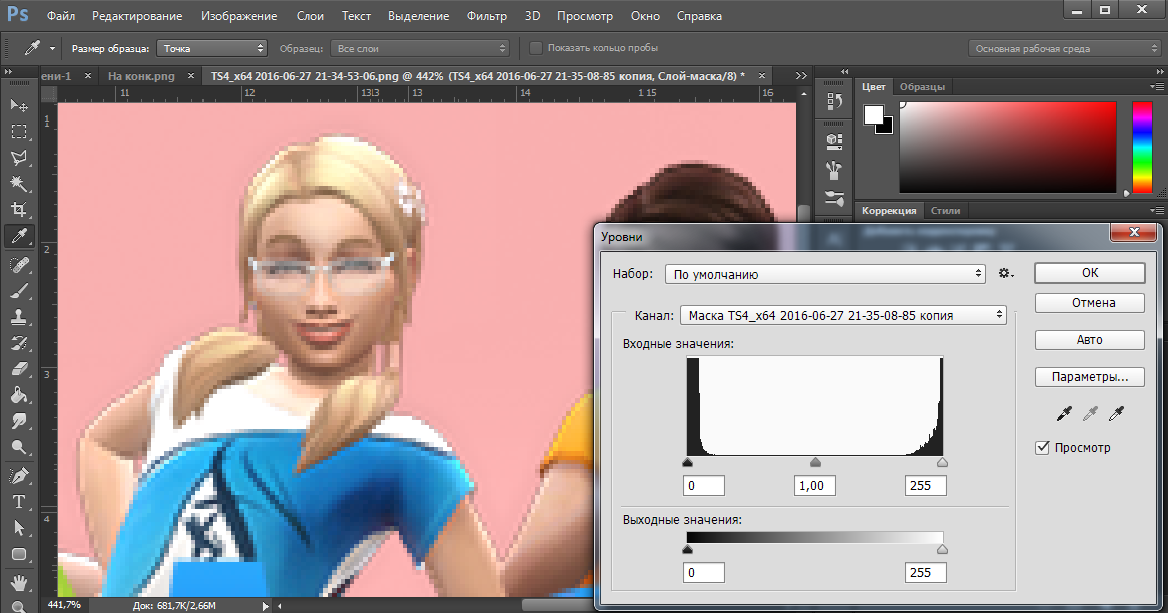Open the Редактирование menu
This screenshot has width=1168, height=613.
pyautogui.click(x=137, y=16)
